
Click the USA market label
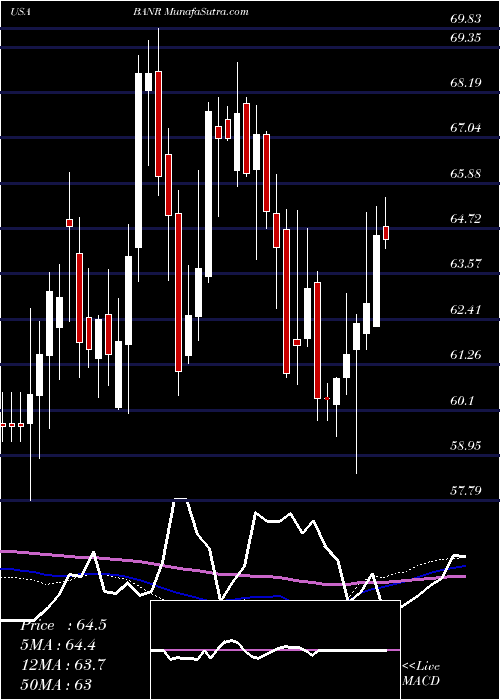20,12
